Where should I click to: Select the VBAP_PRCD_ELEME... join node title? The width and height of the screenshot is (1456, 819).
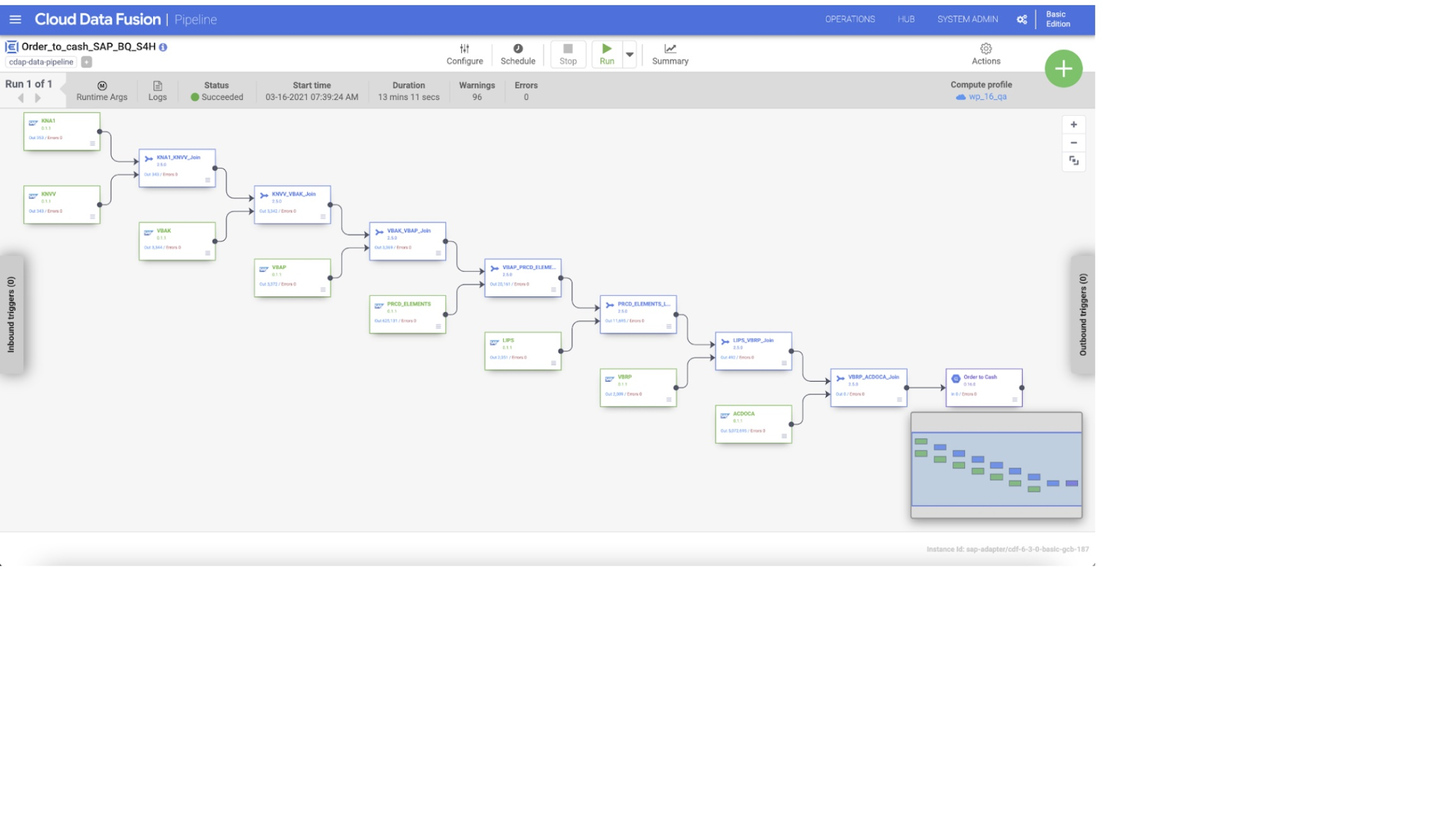pos(529,267)
